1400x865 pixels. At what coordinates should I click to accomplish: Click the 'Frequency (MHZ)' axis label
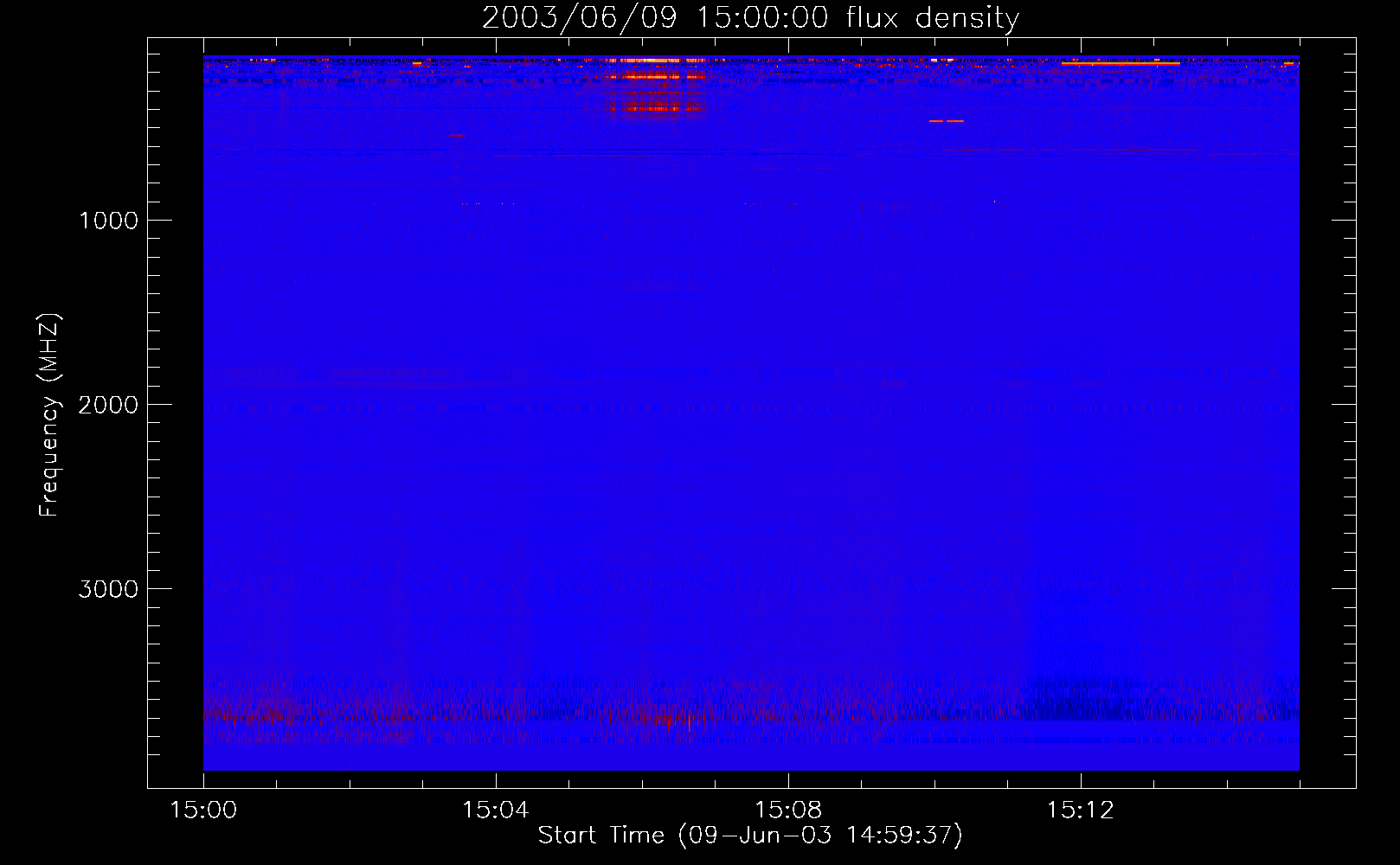pos(50,415)
